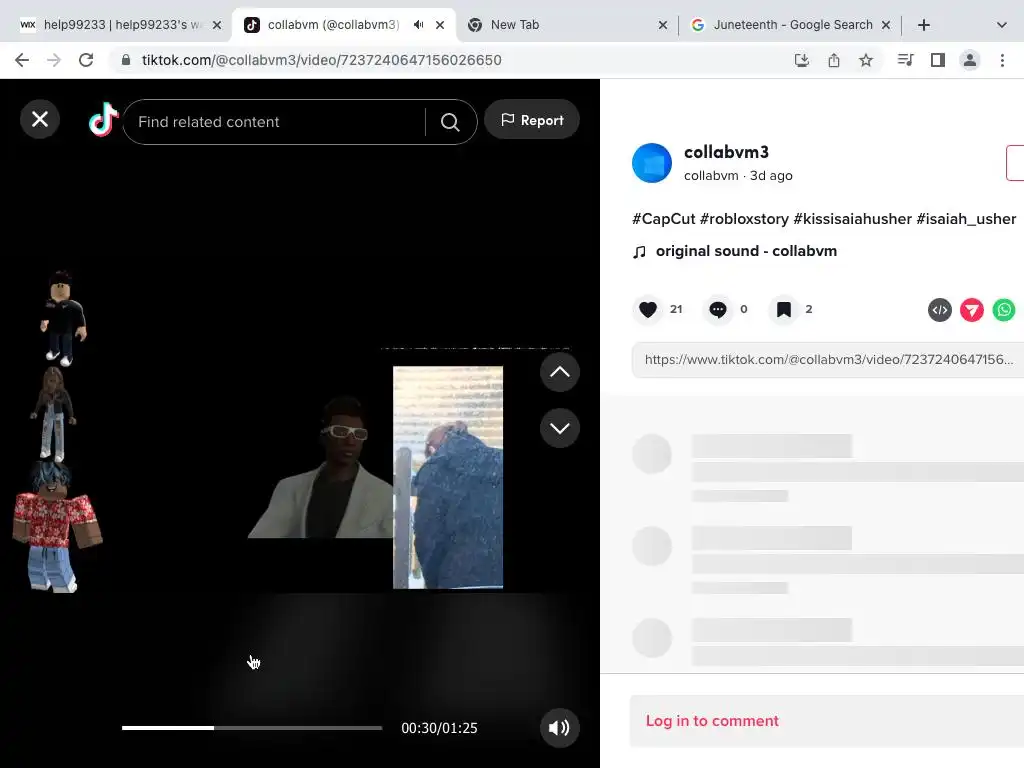Open media controls icon
1024x768 pixels.
905,60
